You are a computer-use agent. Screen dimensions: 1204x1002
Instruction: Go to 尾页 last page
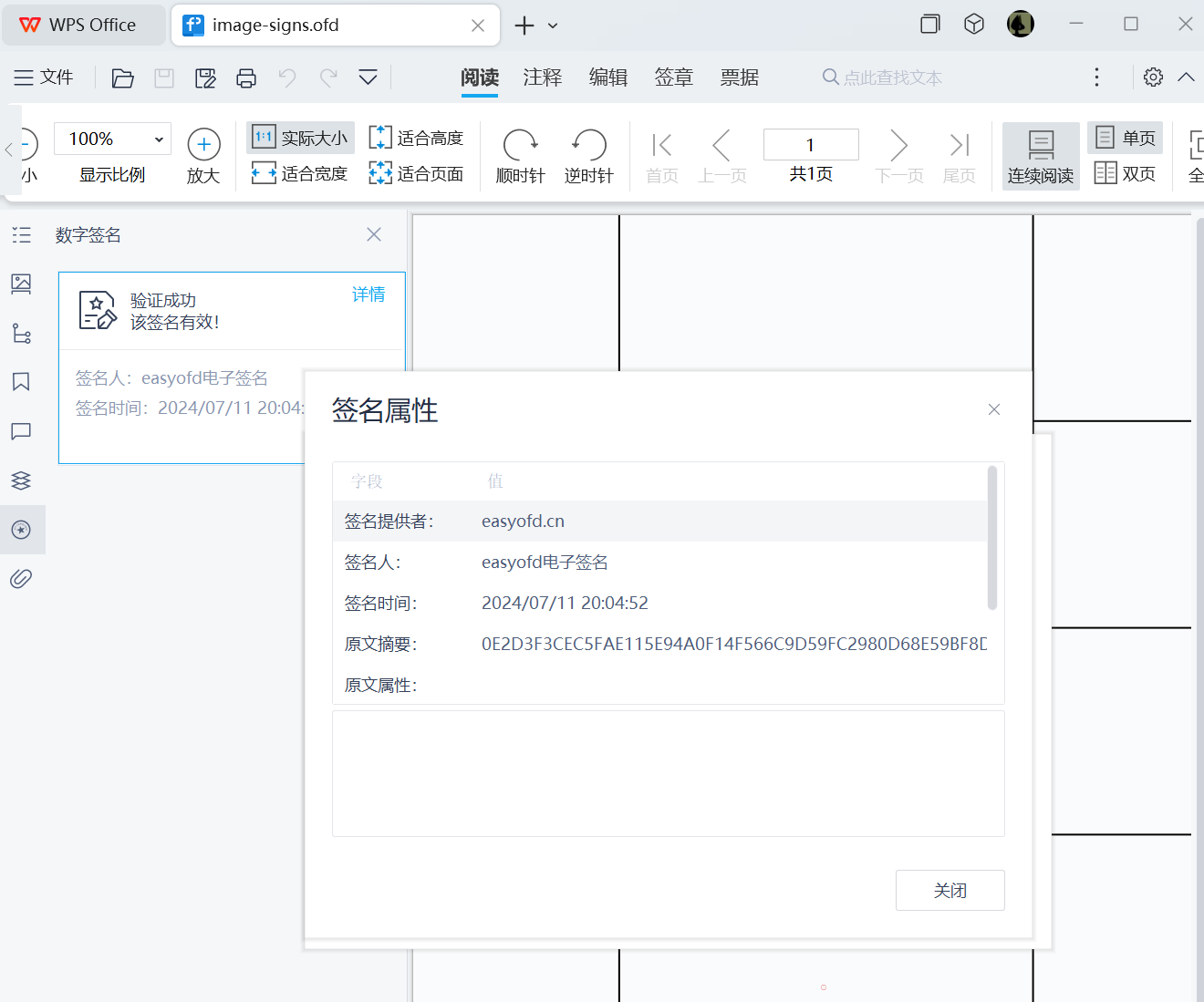click(959, 157)
